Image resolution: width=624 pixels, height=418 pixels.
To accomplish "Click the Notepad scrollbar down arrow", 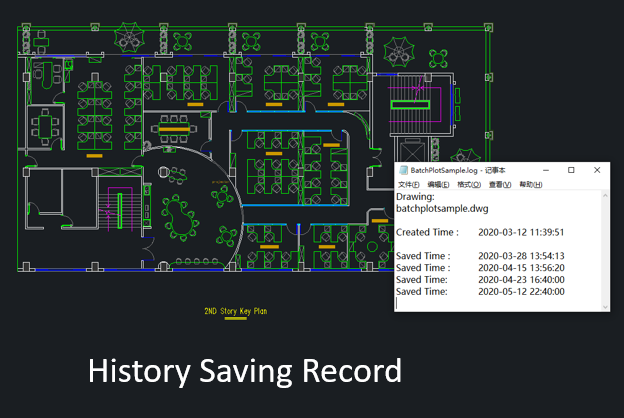I will 605,306.
